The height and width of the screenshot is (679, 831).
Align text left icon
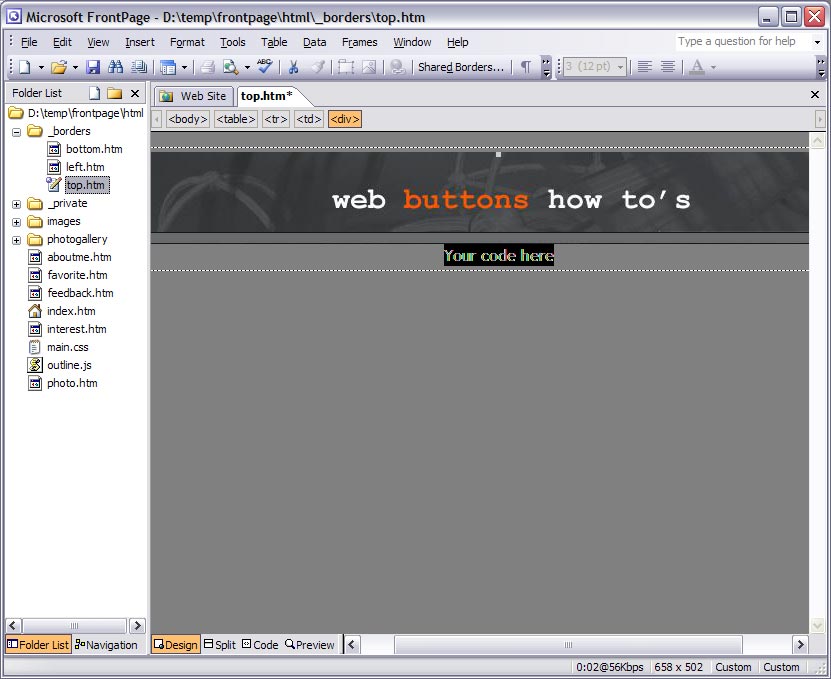pos(644,67)
